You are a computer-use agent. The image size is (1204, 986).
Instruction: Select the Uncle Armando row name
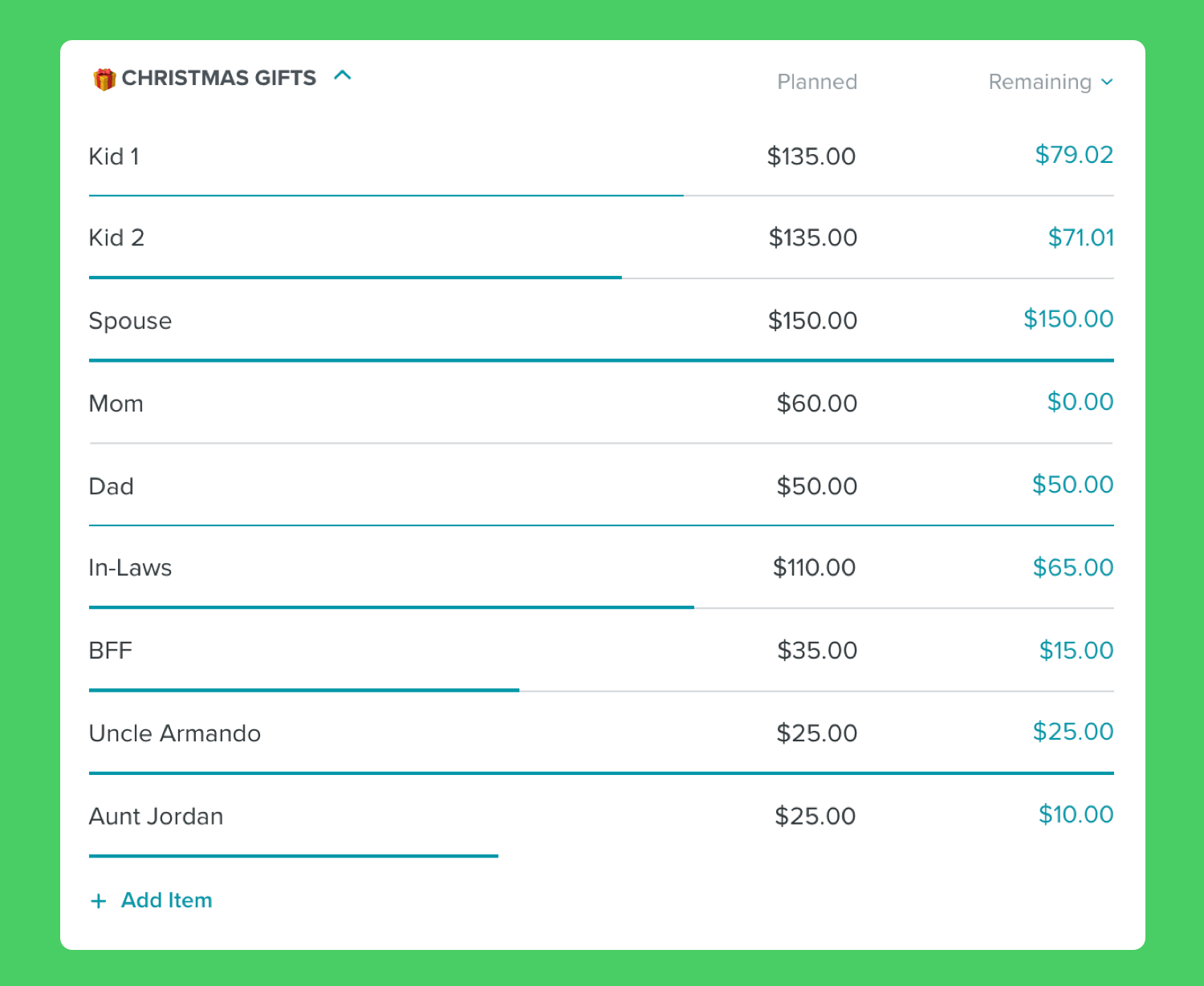(175, 733)
